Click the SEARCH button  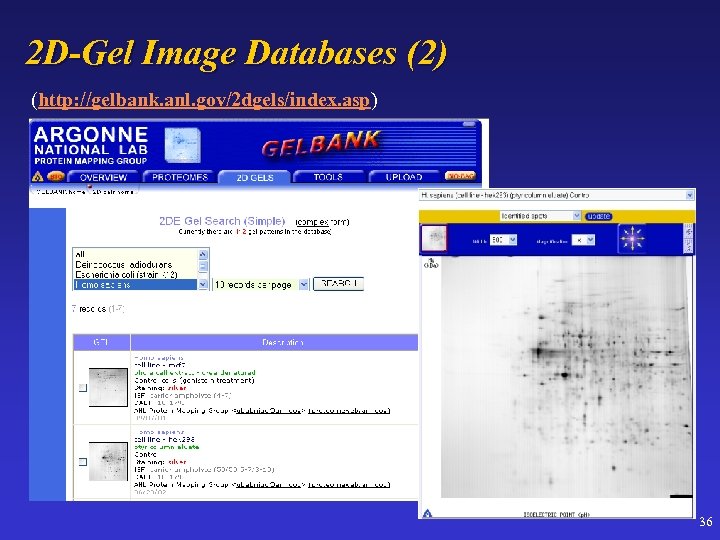click(x=338, y=284)
